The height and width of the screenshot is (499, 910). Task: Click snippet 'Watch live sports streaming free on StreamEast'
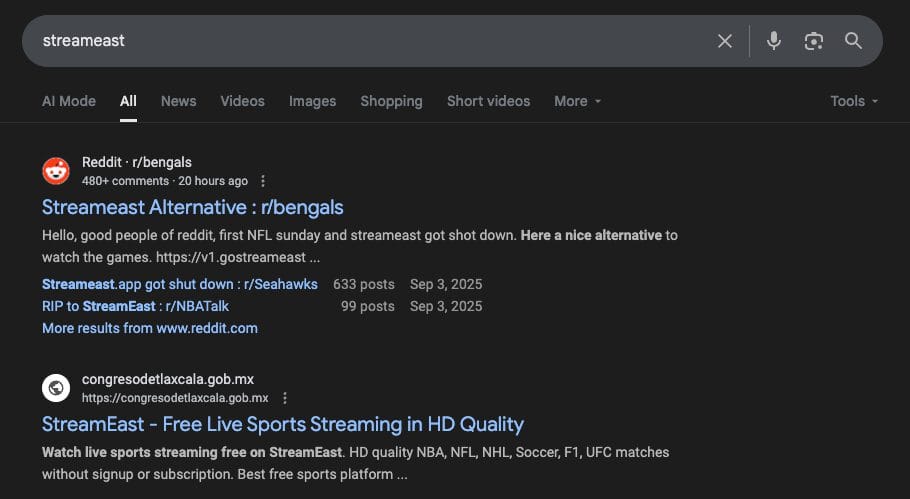(193, 452)
